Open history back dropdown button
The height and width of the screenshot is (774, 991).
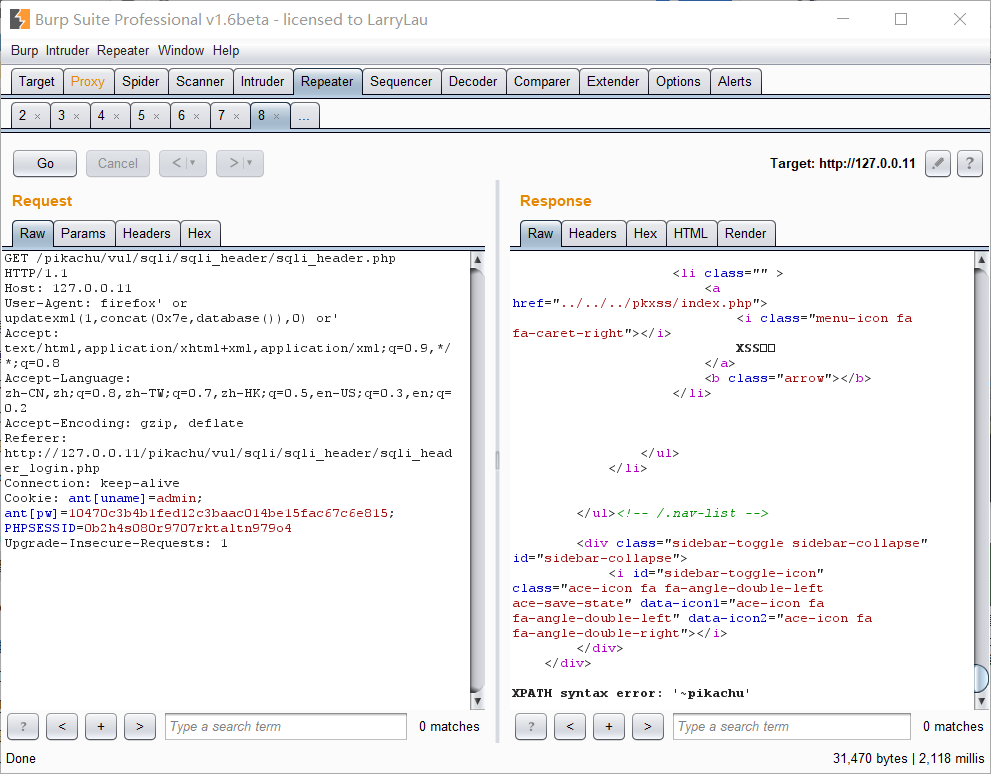point(183,164)
